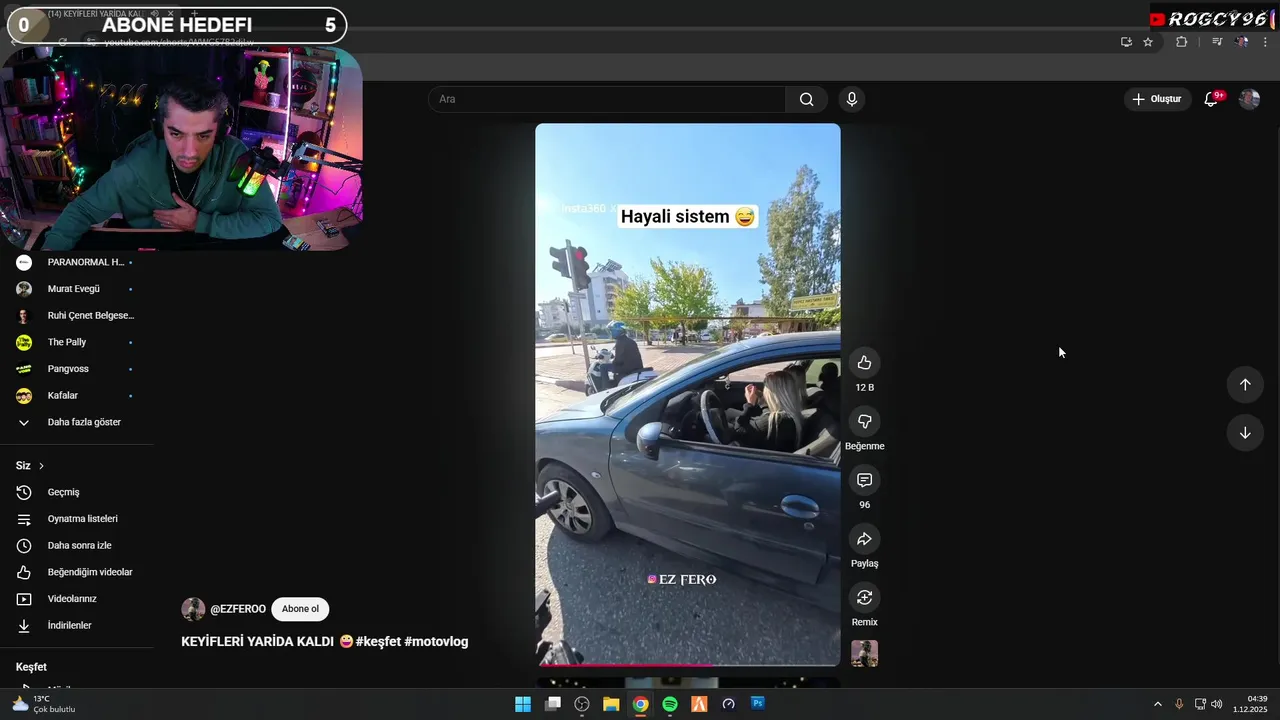Open Spotify from taskbar
Viewport: 1280px width, 720px height.
pyautogui.click(x=670, y=704)
